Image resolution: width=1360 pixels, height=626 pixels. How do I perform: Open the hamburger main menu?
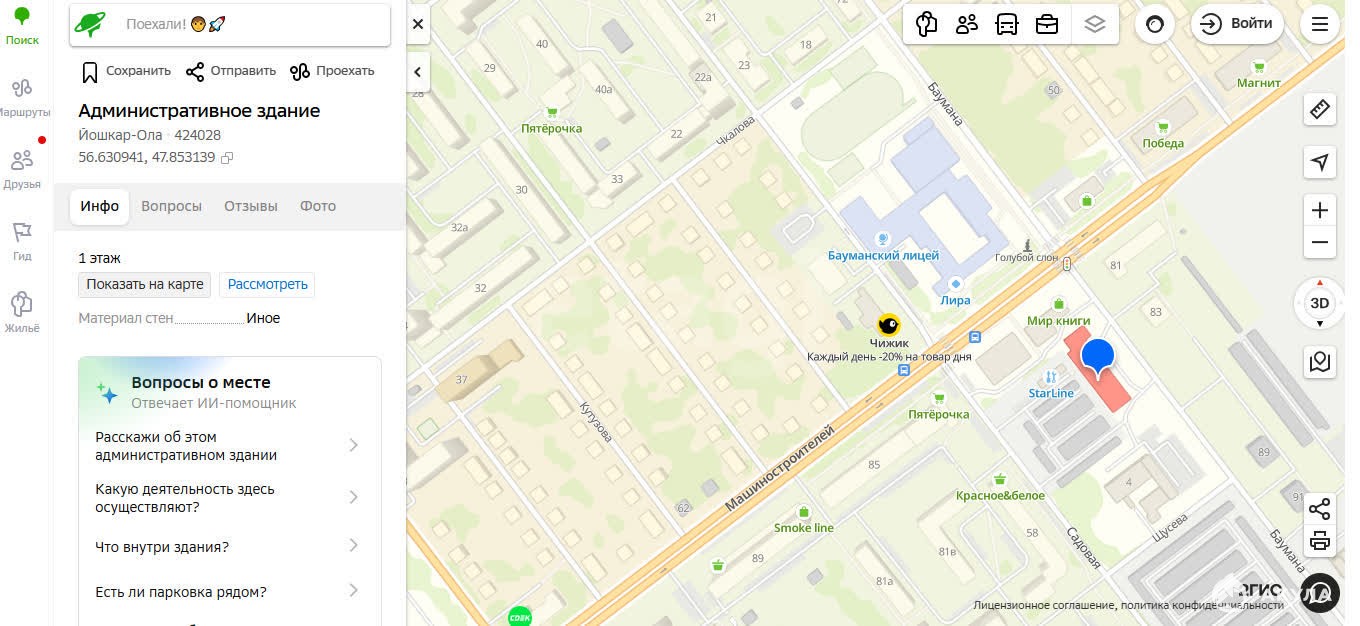(1320, 24)
